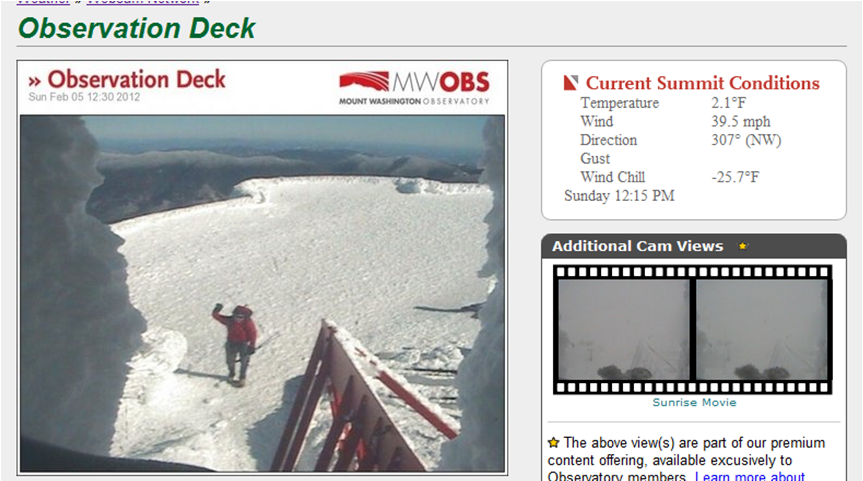Click the gold star in Additional Cam Views header

coord(743,246)
